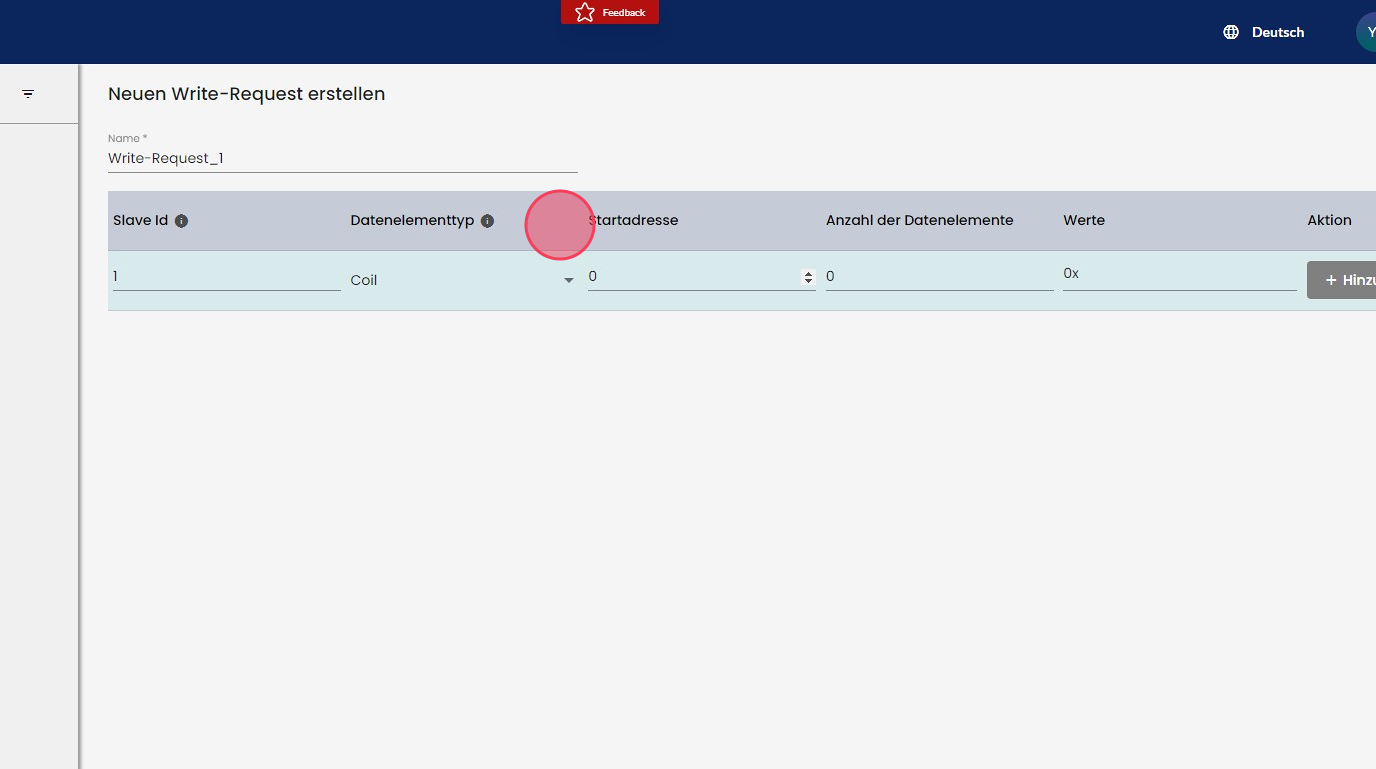Click the Aktion column header
Screen dimensions: 1376x769
click(1329, 221)
